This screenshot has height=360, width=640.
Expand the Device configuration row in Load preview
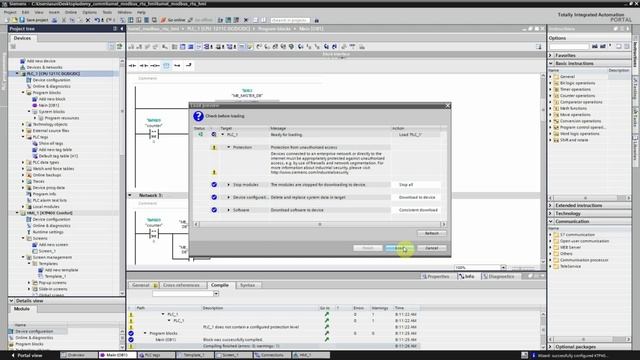(x=229, y=197)
